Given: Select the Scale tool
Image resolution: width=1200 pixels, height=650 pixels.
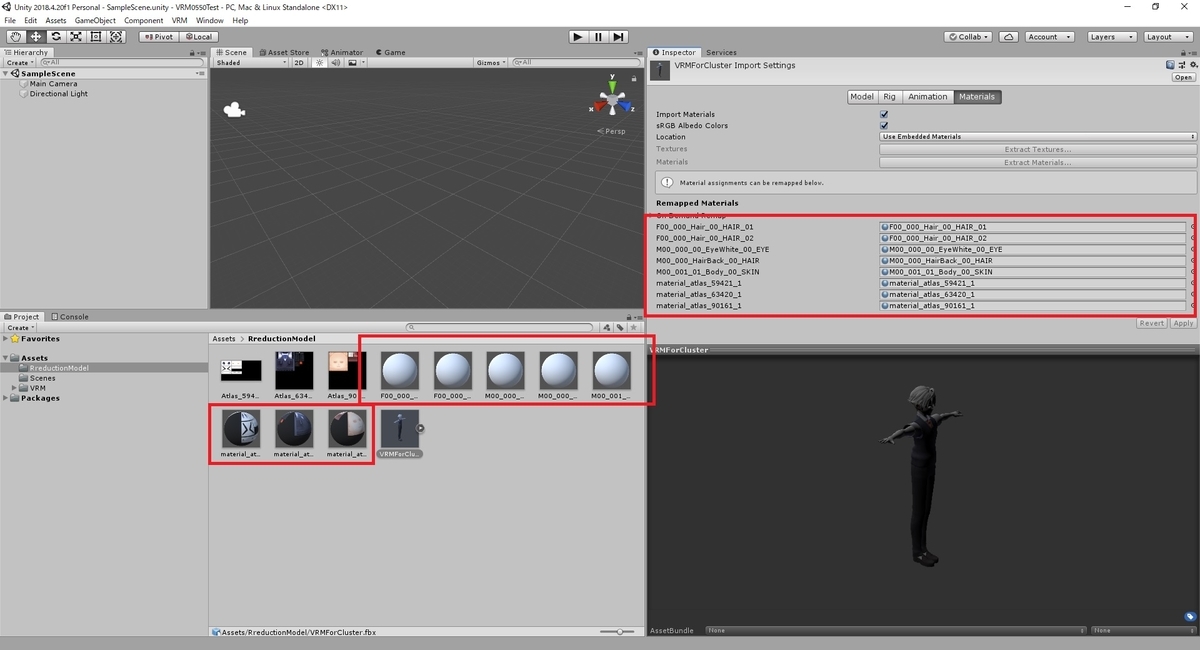Looking at the screenshot, I should point(76,37).
